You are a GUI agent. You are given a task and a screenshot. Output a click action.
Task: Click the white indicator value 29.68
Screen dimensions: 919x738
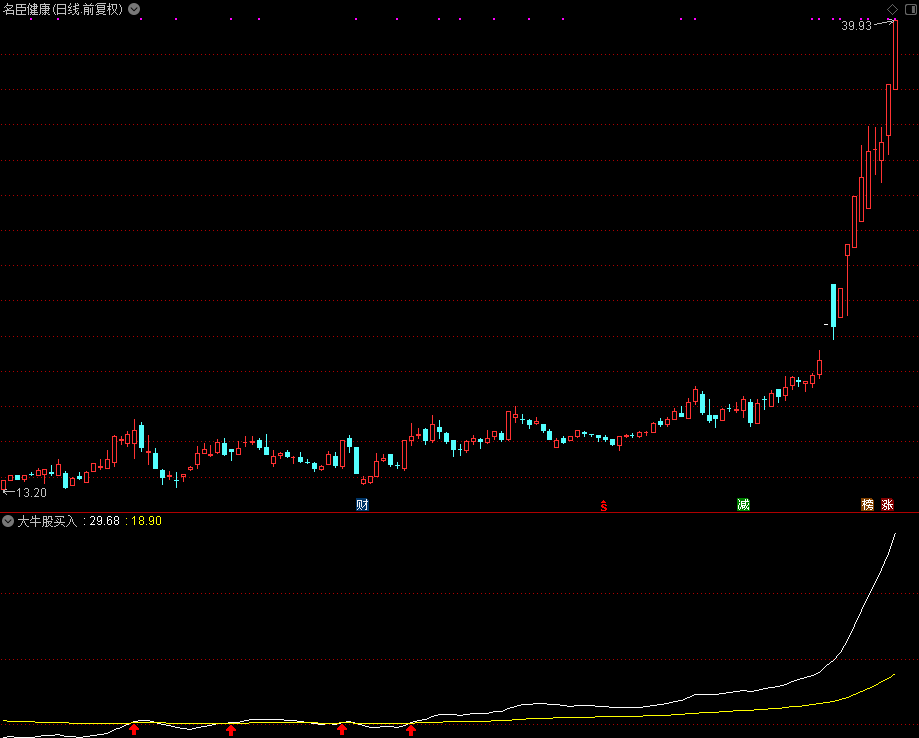click(x=104, y=521)
